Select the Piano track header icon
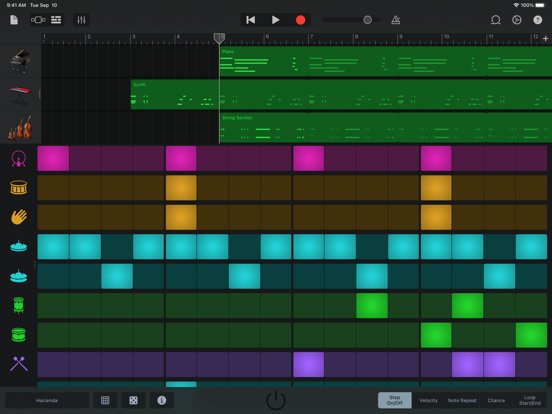552x414 pixels. pyautogui.click(x=20, y=61)
